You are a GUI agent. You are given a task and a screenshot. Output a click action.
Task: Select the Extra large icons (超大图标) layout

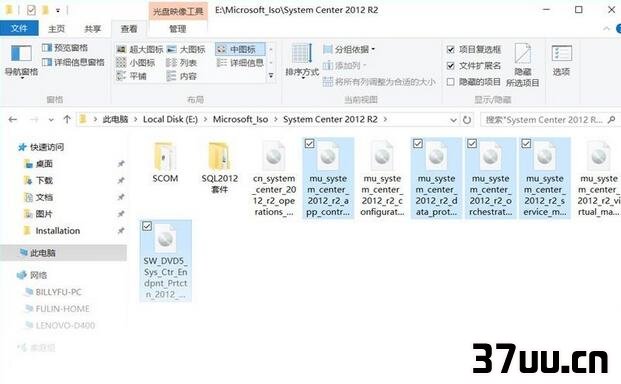(139, 49)
